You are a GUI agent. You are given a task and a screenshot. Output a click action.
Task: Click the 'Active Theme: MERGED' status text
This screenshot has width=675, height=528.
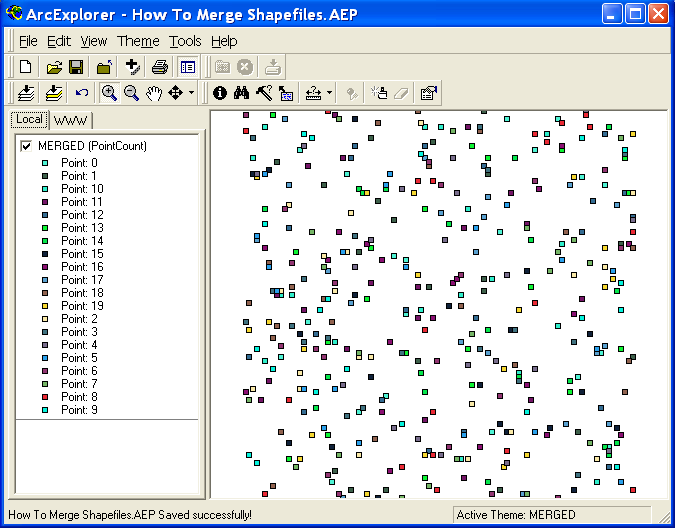[x=516, y=515]
